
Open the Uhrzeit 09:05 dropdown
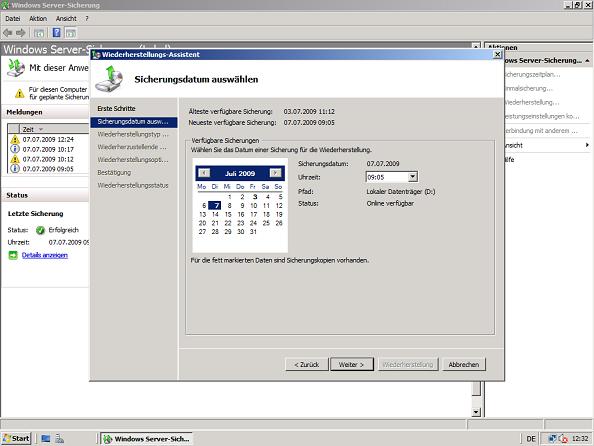tap(413, 177)
